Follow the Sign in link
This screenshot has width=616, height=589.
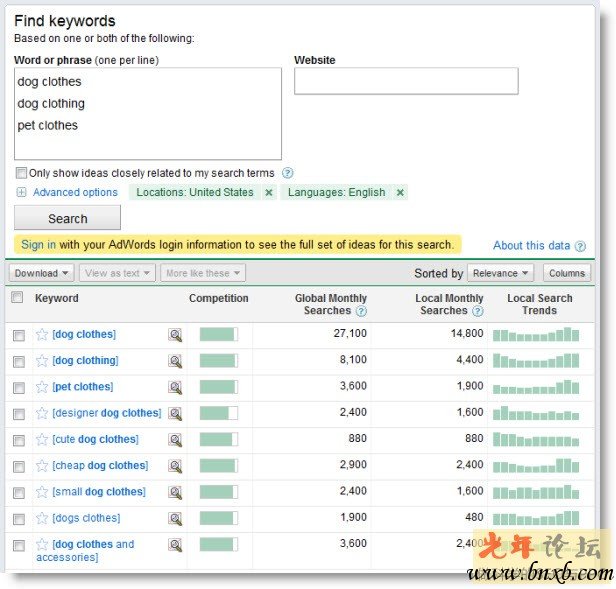(38, 245)
